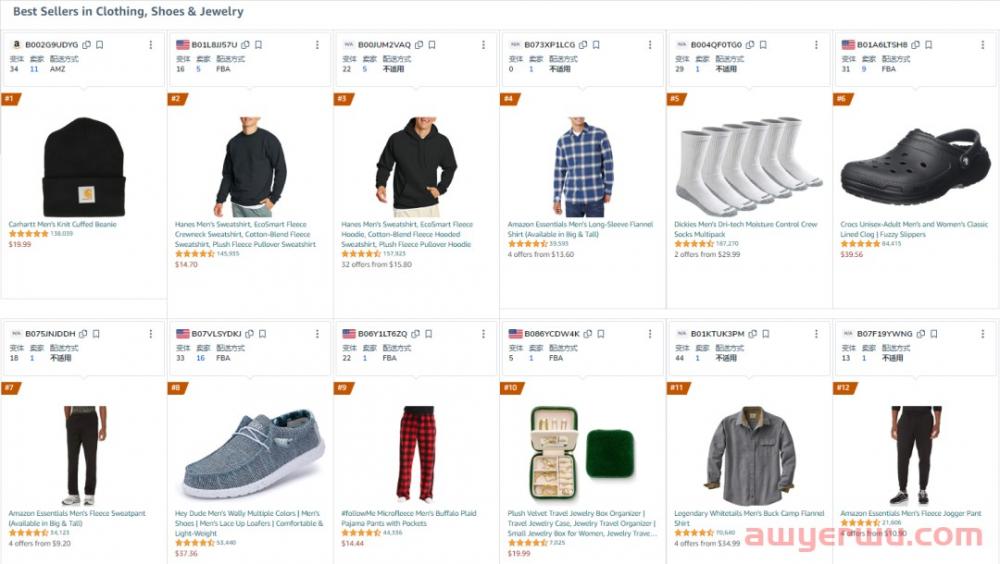Copy the B01KTUK3PM ASIN
Viewport: 1000px width, 564px height.
pyautogui.click(x=752, y=333)
